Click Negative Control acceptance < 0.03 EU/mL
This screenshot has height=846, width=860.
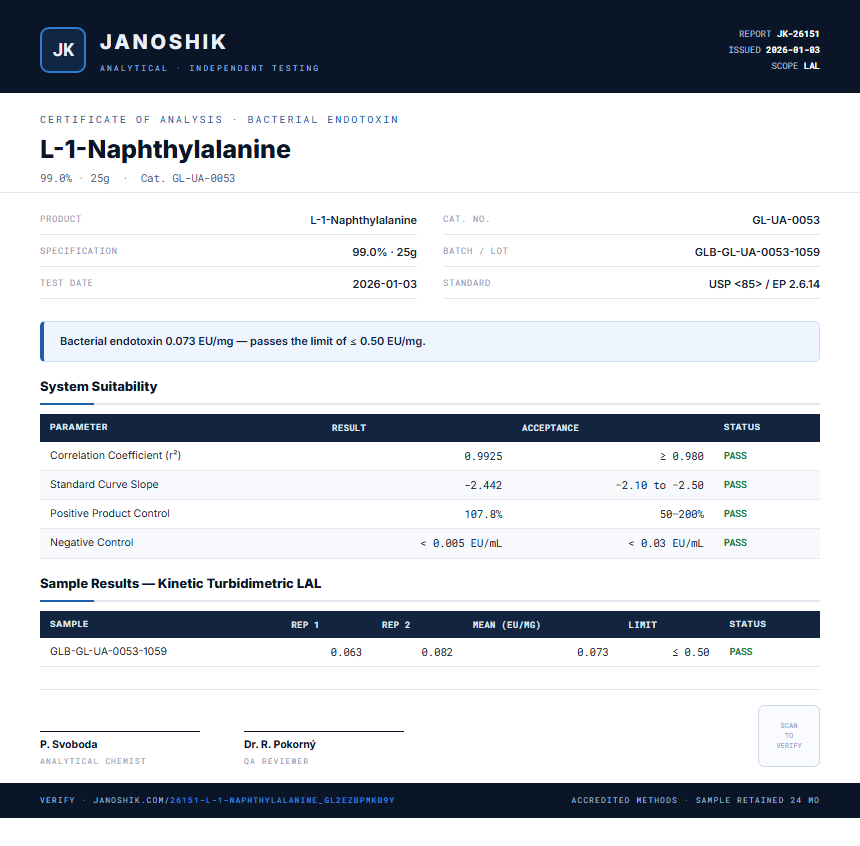[x=665, y=544]
